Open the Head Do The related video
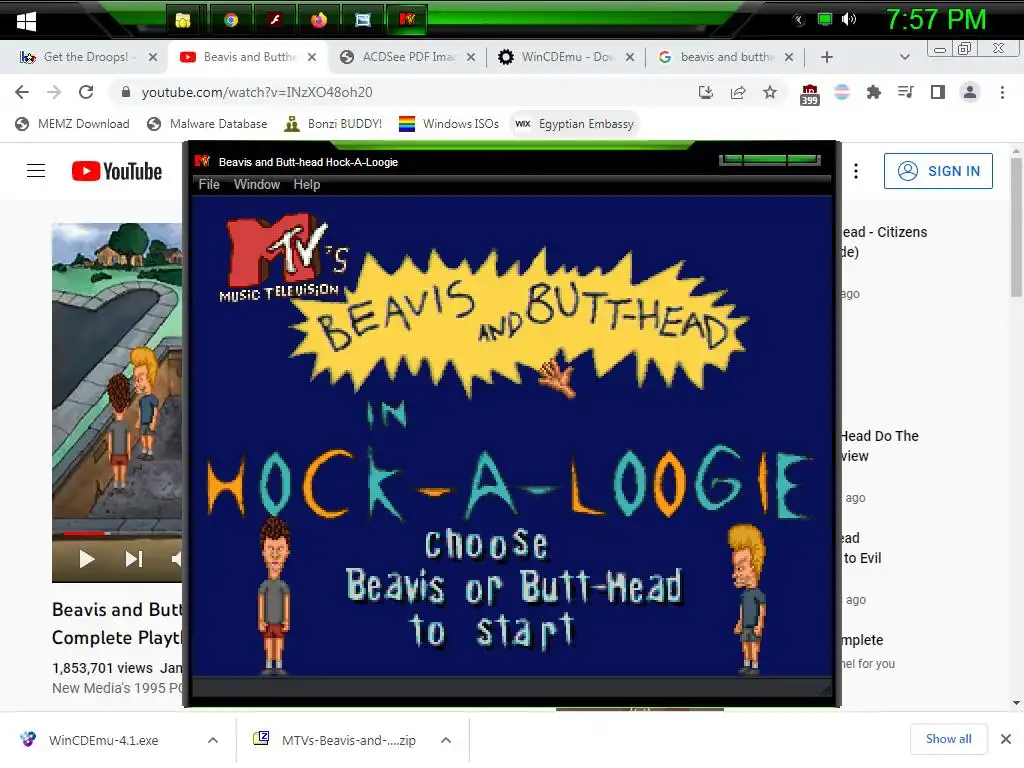1024x768 pixels. point(879,446)
